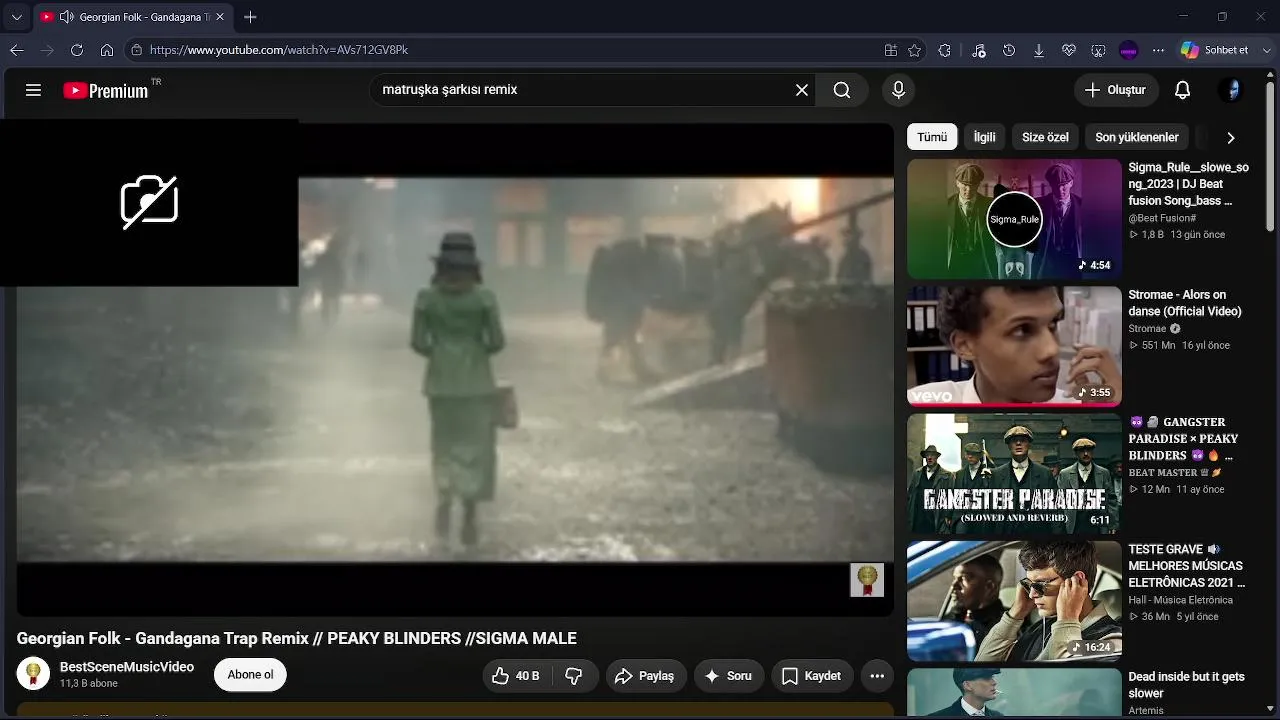Subscribe with the Abone ol button
The width and height of the screenshot is (1280, 720).
point(250,675)
